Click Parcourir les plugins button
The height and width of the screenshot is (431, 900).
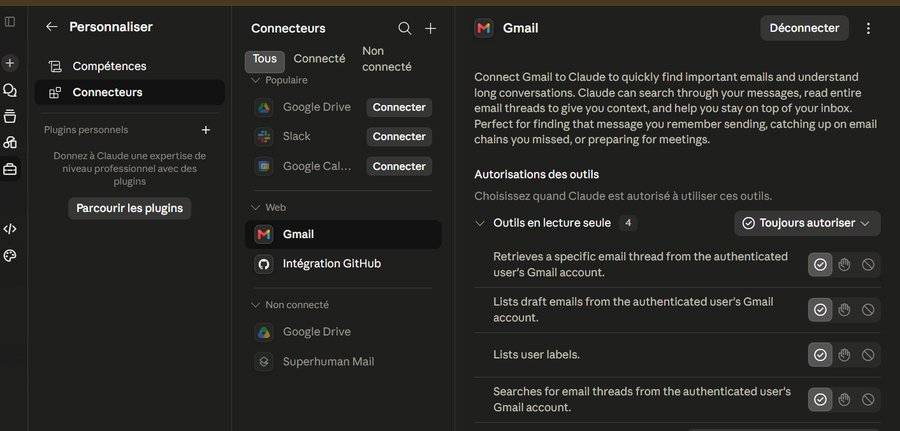tap(130, 208)
